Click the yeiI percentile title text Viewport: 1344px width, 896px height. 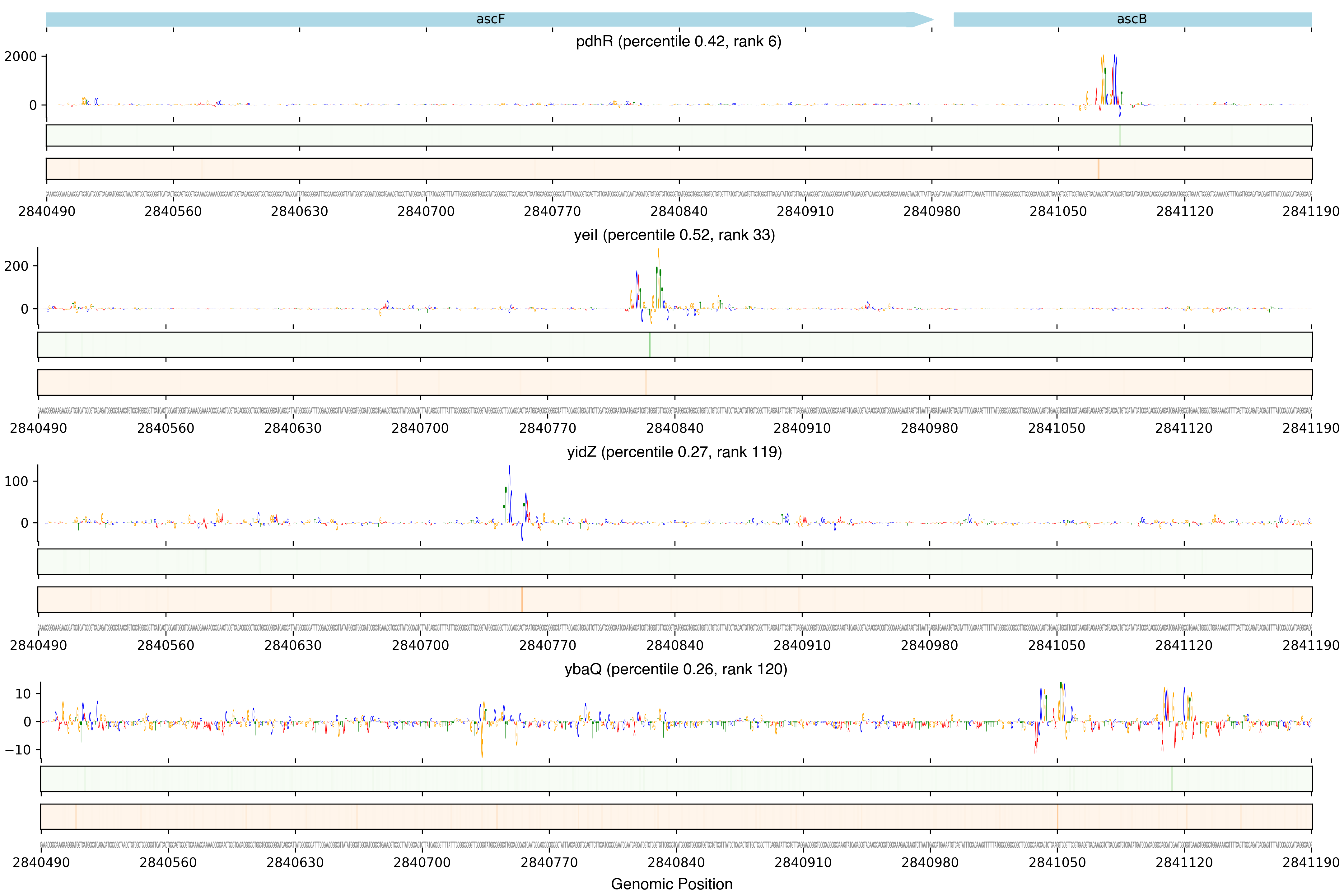coord(674,235)
